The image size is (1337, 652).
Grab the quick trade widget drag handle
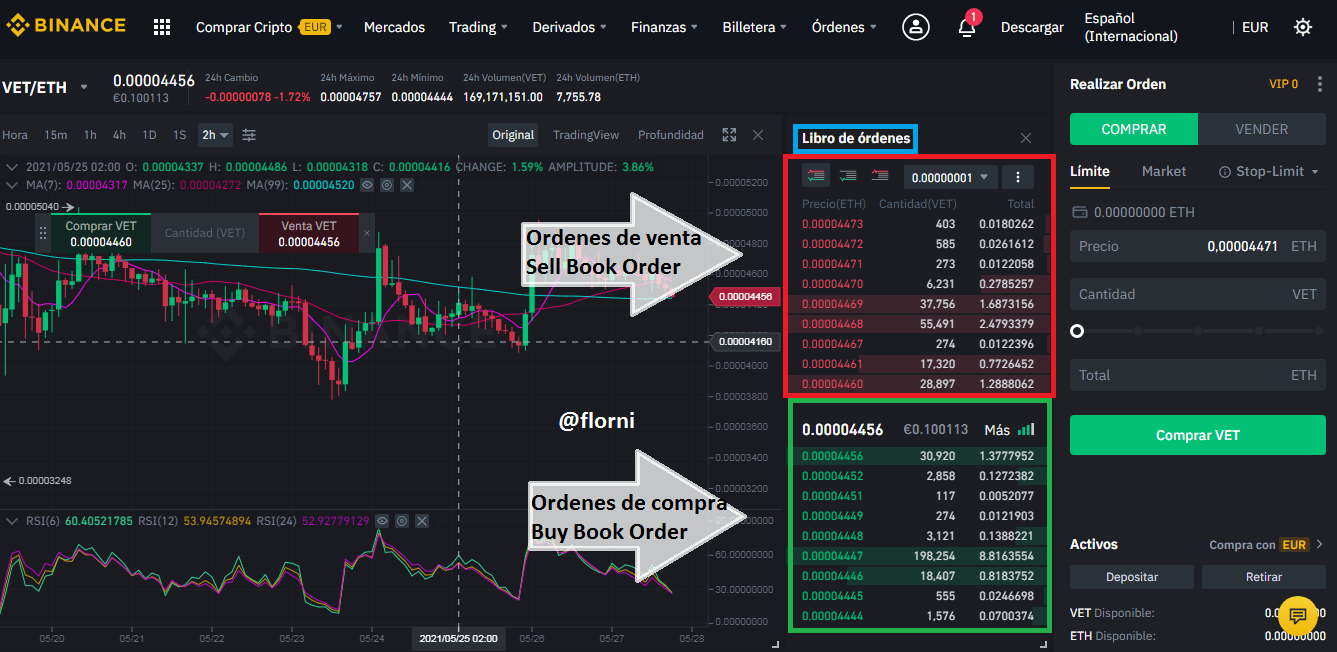(43, 233)
